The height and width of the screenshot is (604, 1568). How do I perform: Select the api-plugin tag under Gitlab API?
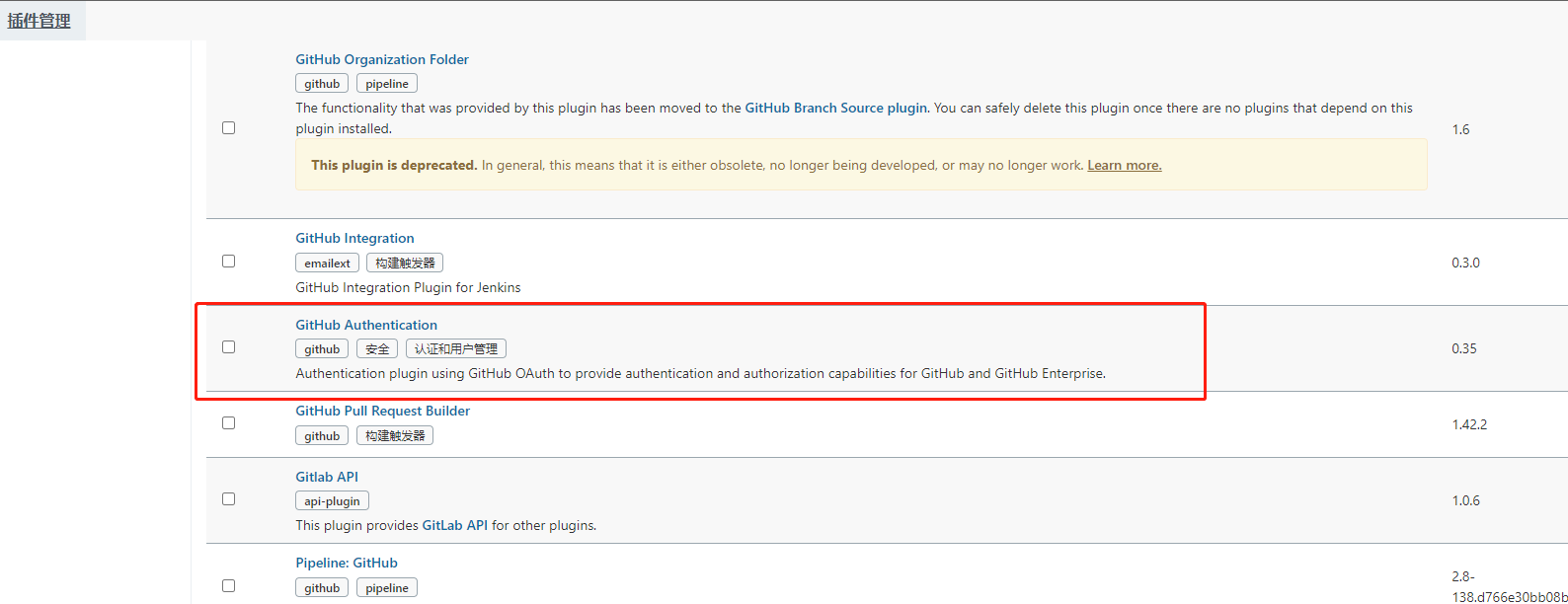click(x=332, y=500)
